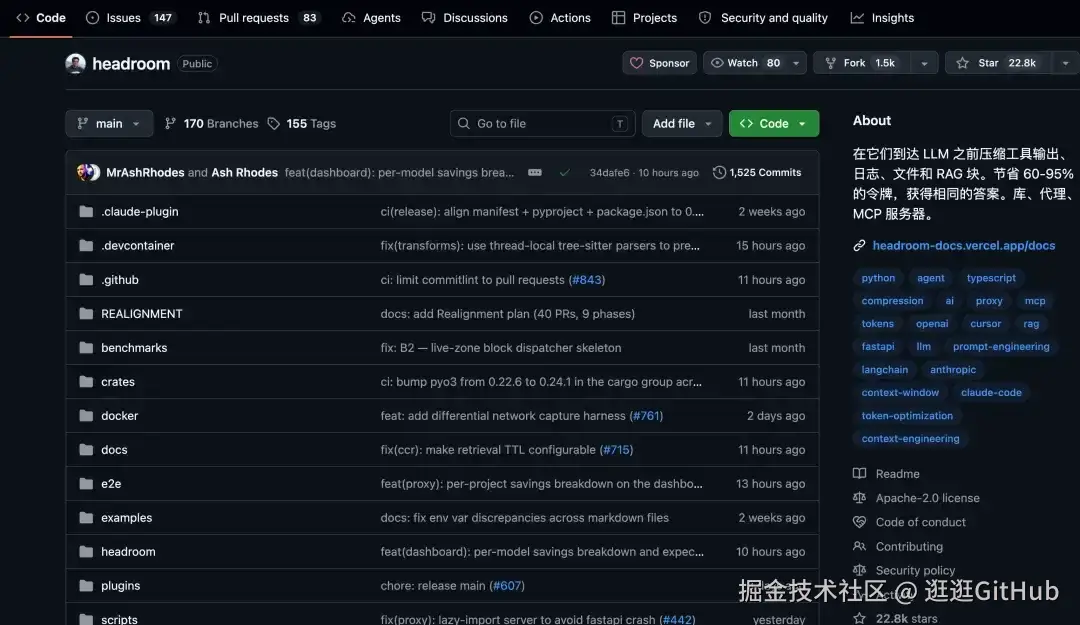Open the Code of conduct link
Image resolution: width=1080 pixels, height=625 pixels.
point(920,522)
